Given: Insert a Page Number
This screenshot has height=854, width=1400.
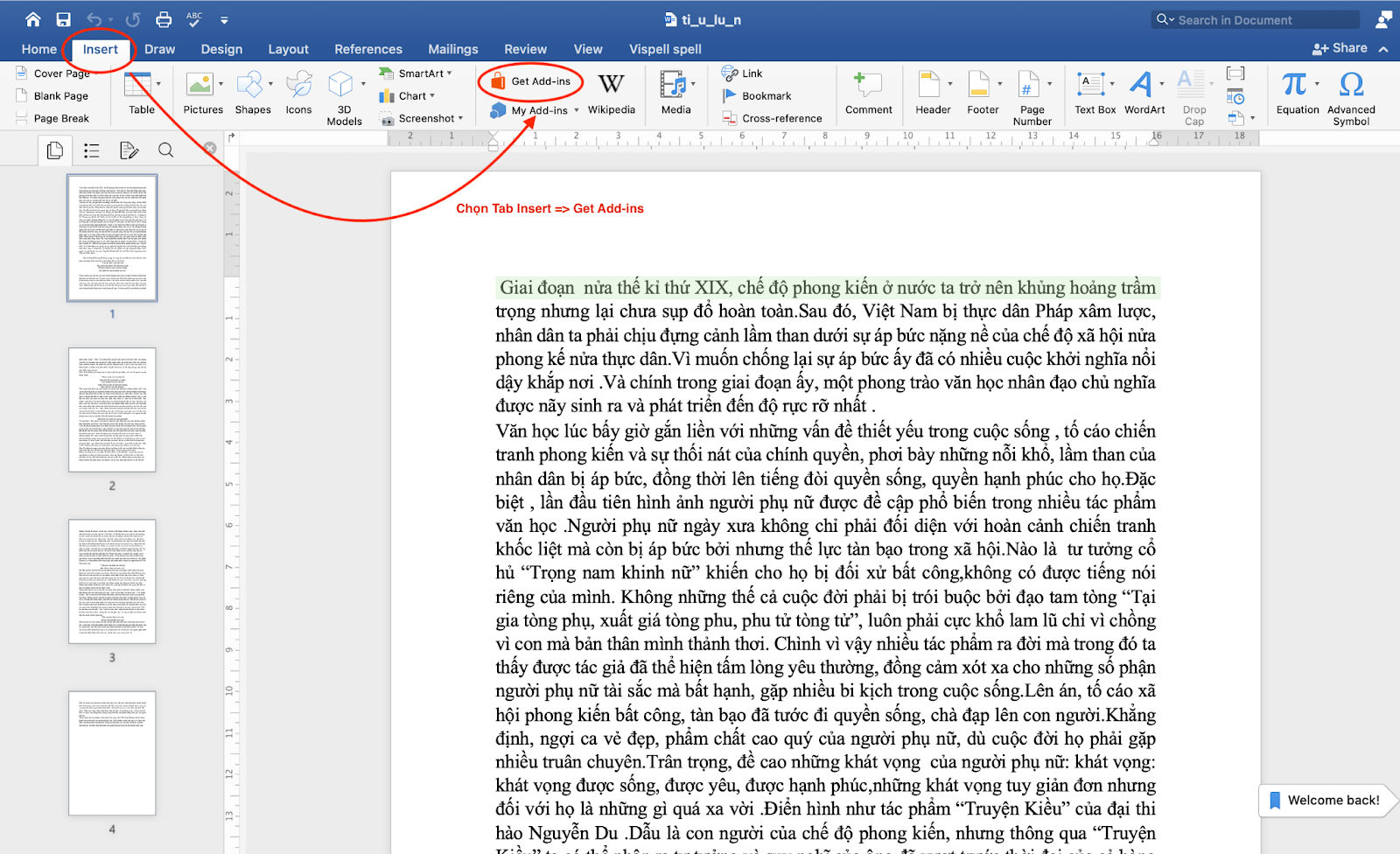Looking at the screenshot, I should click(x=1032, y=98).
